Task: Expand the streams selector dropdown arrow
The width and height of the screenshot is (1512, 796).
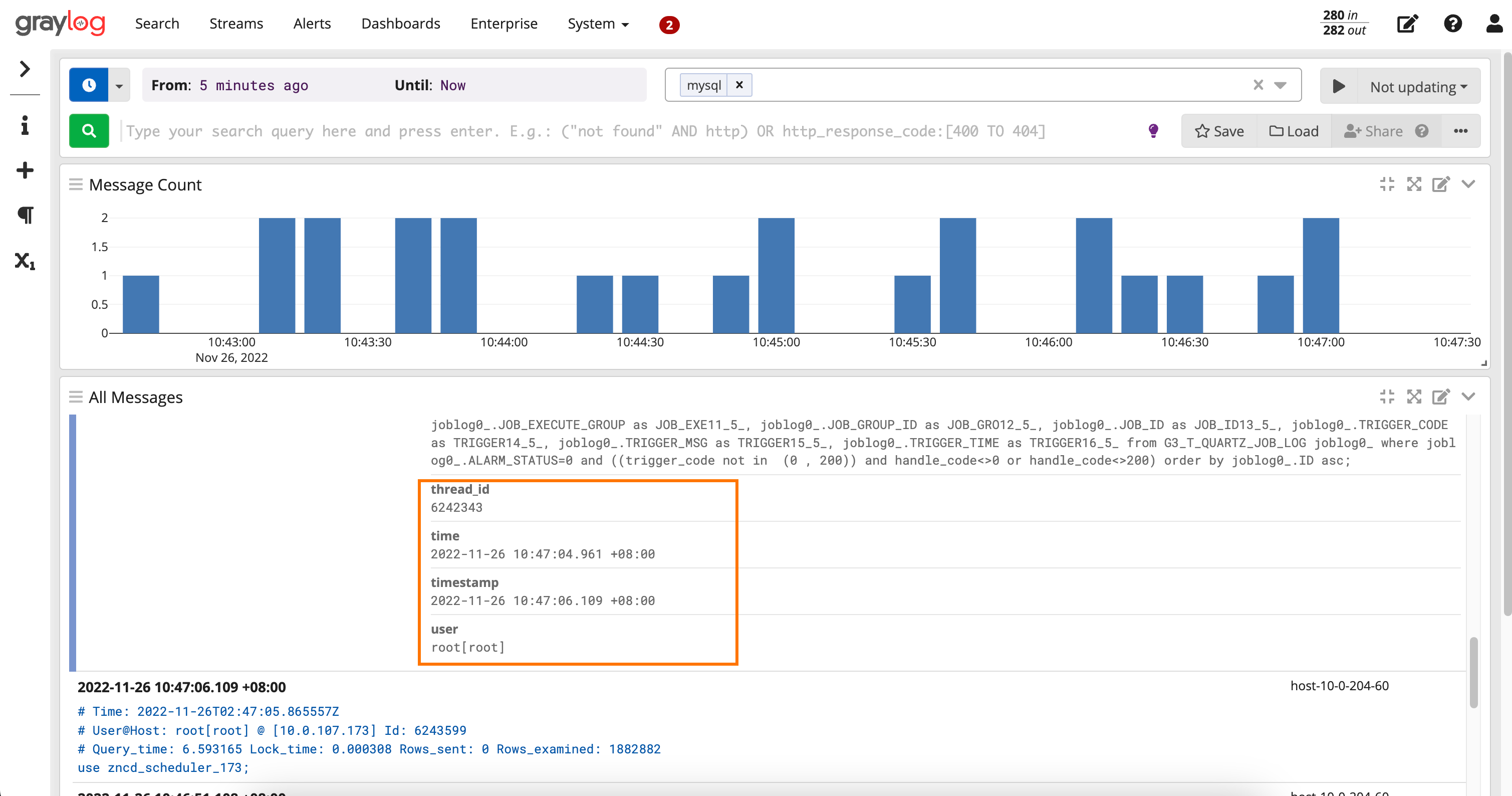Action: click(x=1280, y=85)
